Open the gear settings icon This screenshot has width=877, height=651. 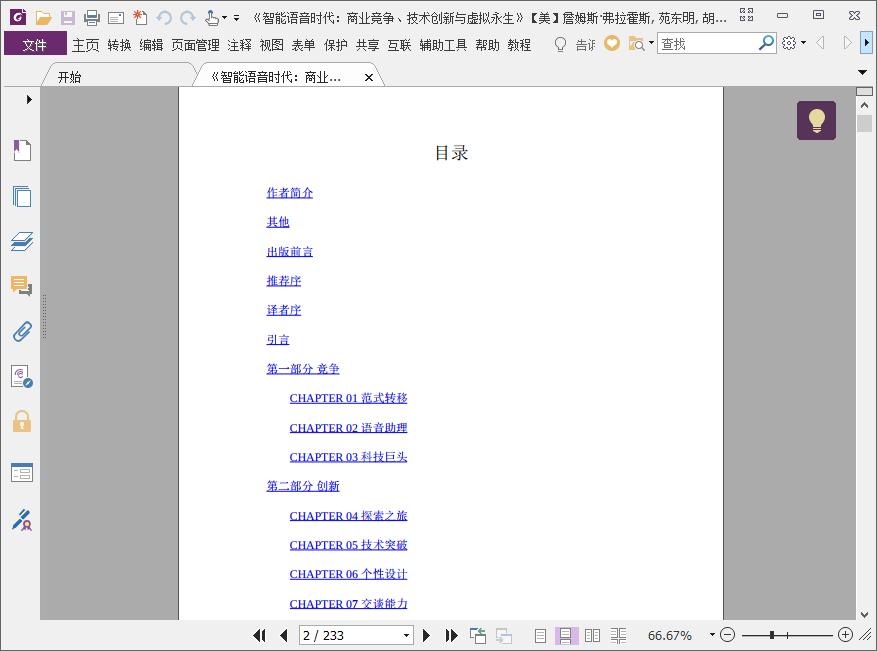coord(789,43)
